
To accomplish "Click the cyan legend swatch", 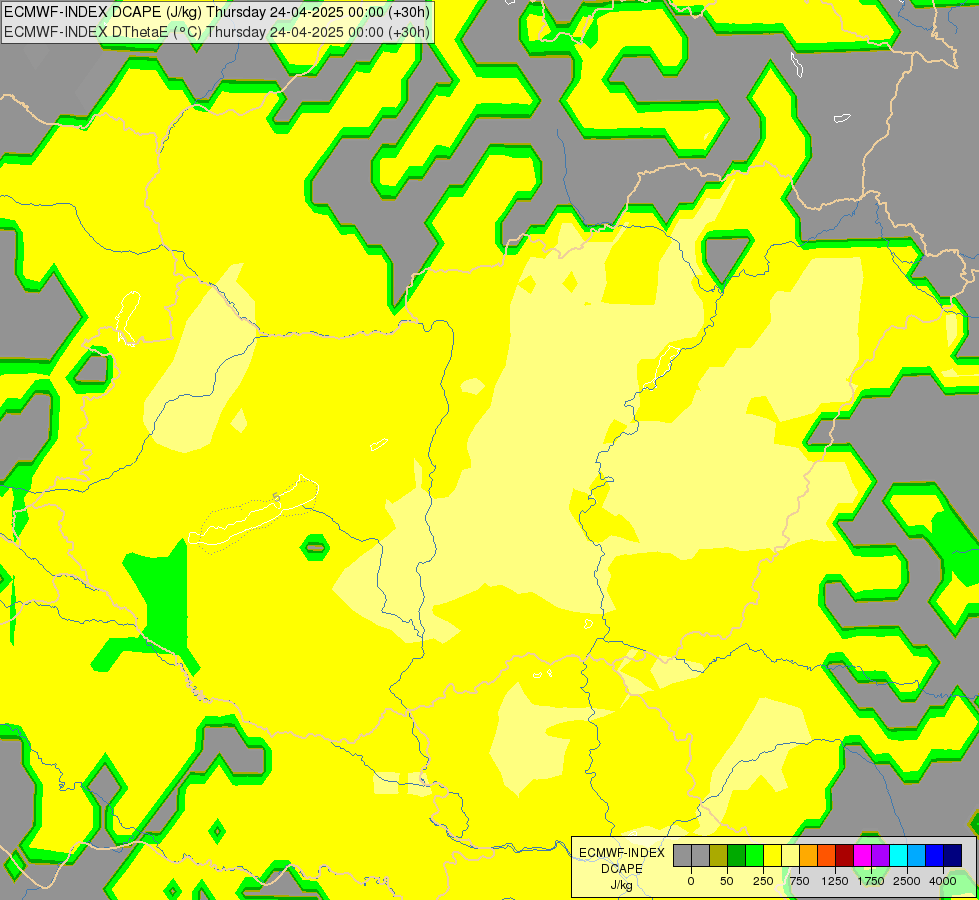I will point(898,856).
